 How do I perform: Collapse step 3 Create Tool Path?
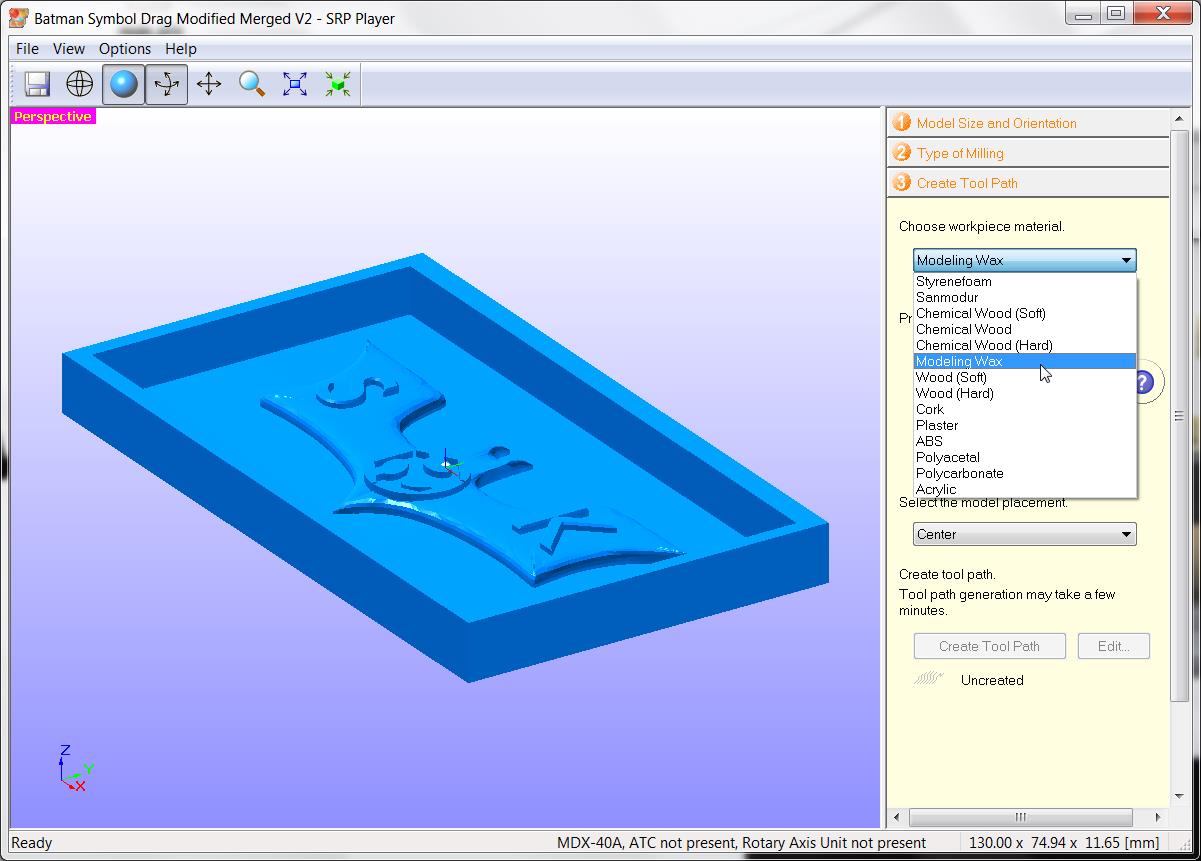[x=1028, y=183]
